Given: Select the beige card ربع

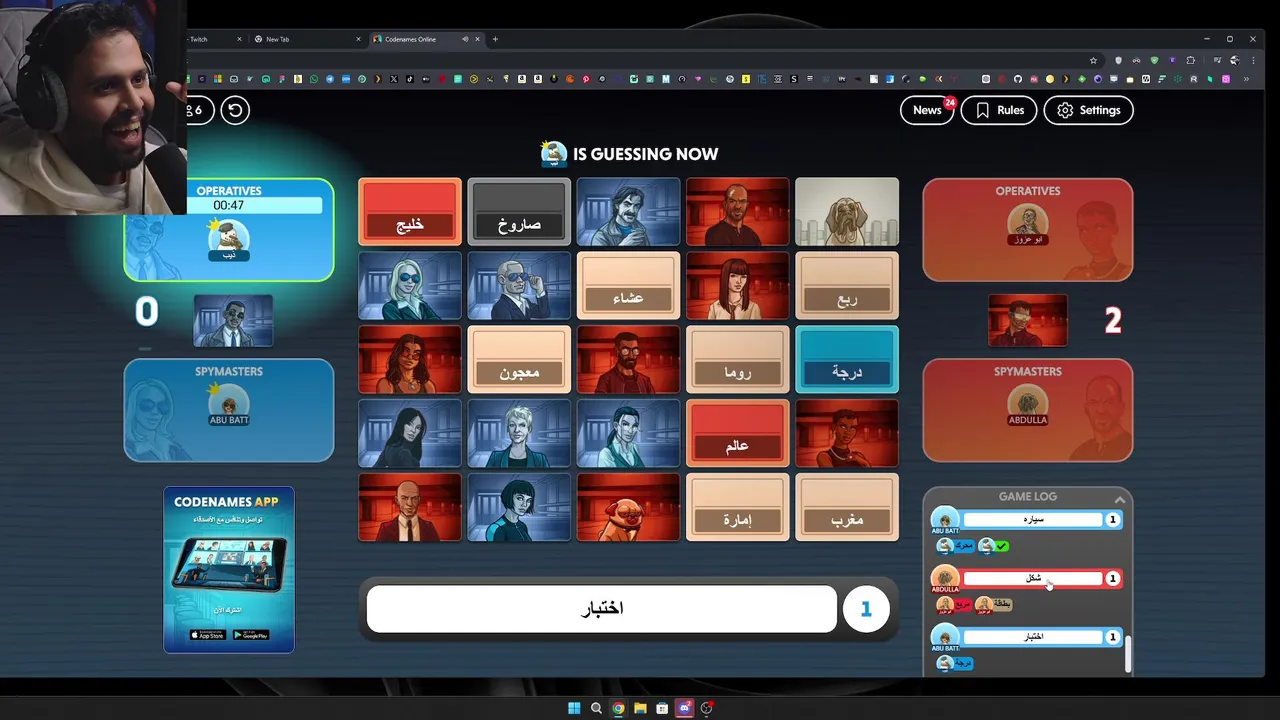Looking at the screenshot, I should point(847,286).
